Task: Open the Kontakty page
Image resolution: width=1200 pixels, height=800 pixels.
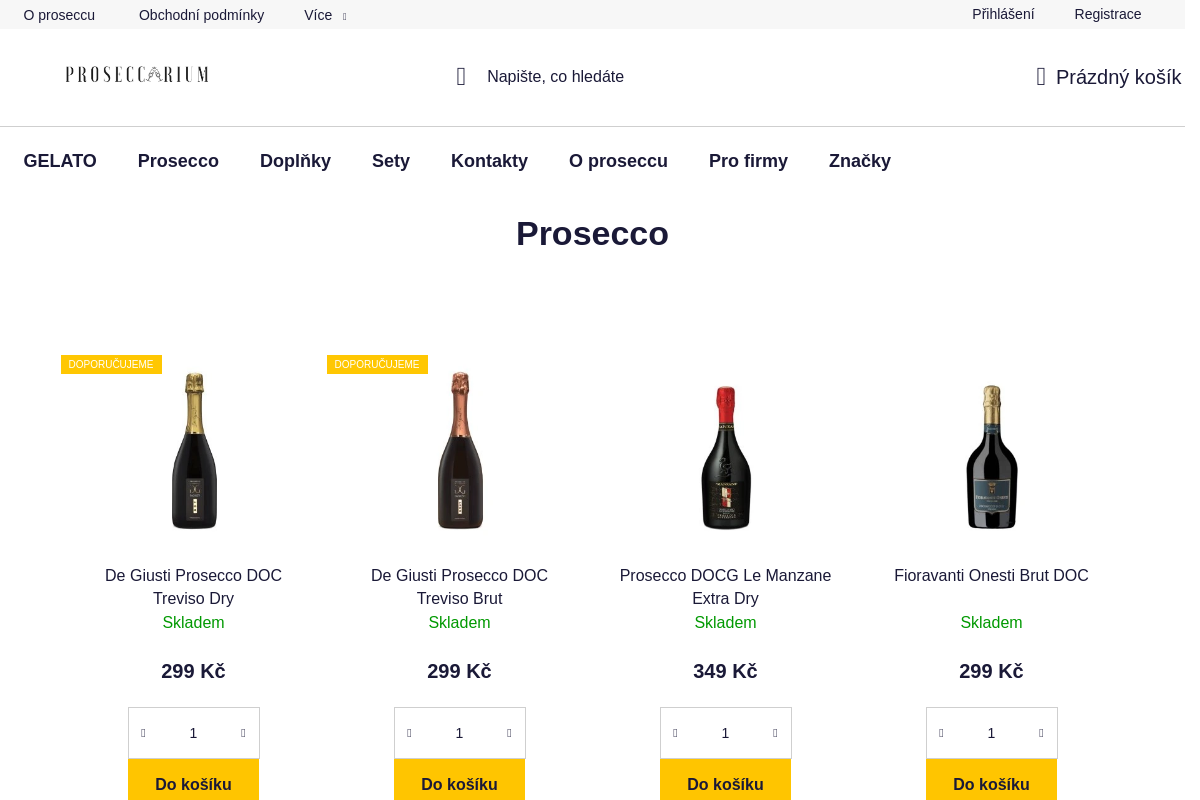Action: 489,161
